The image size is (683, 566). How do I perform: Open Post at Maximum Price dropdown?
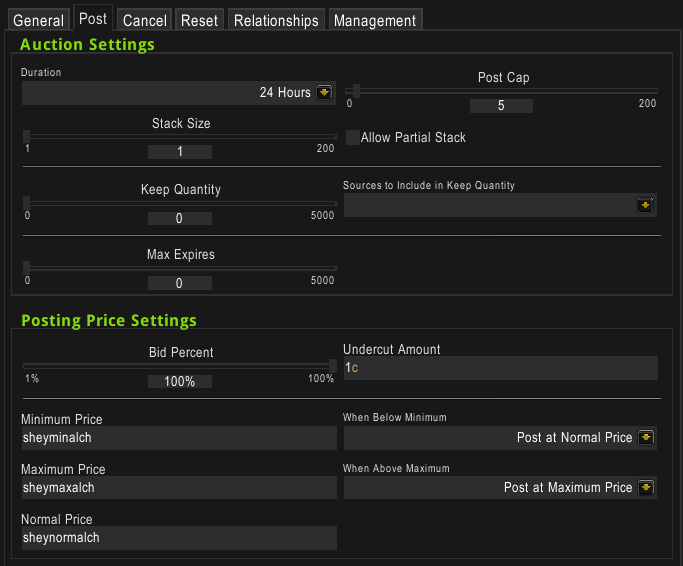(x=500, y=487)
